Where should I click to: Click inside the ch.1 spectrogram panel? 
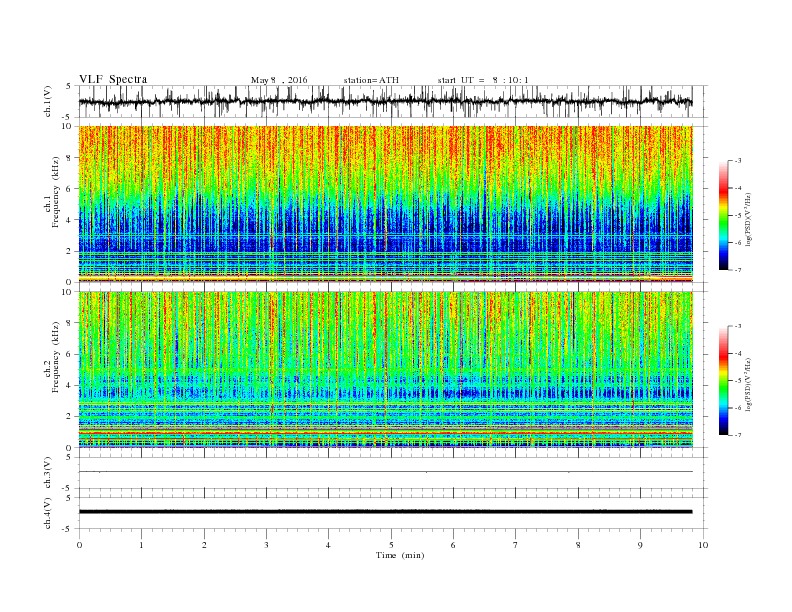[385, 204]
